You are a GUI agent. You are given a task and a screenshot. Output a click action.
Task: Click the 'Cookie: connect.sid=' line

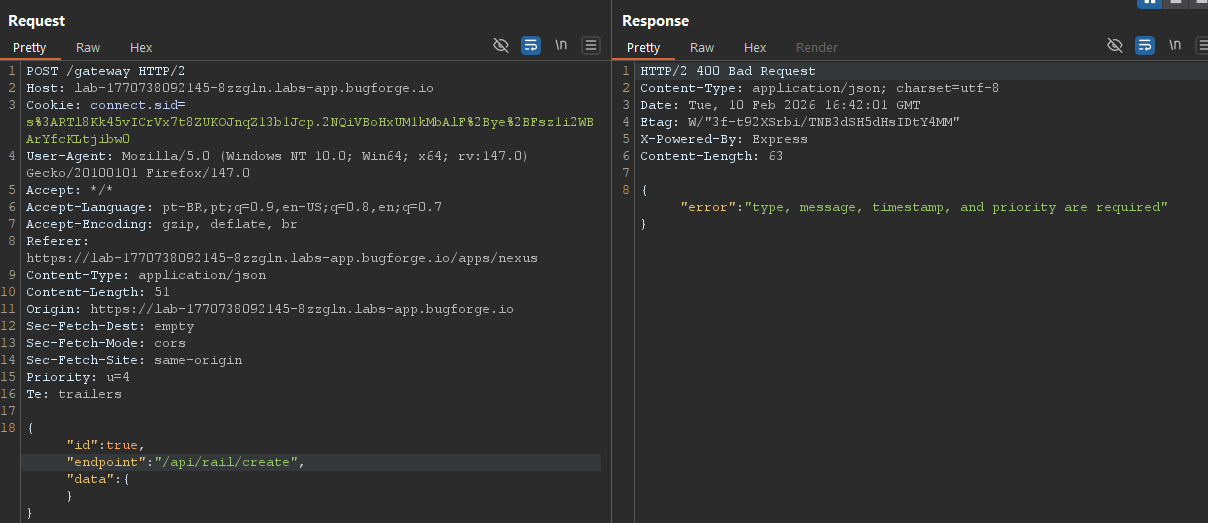pyautogui.click(x=106, y=105)
